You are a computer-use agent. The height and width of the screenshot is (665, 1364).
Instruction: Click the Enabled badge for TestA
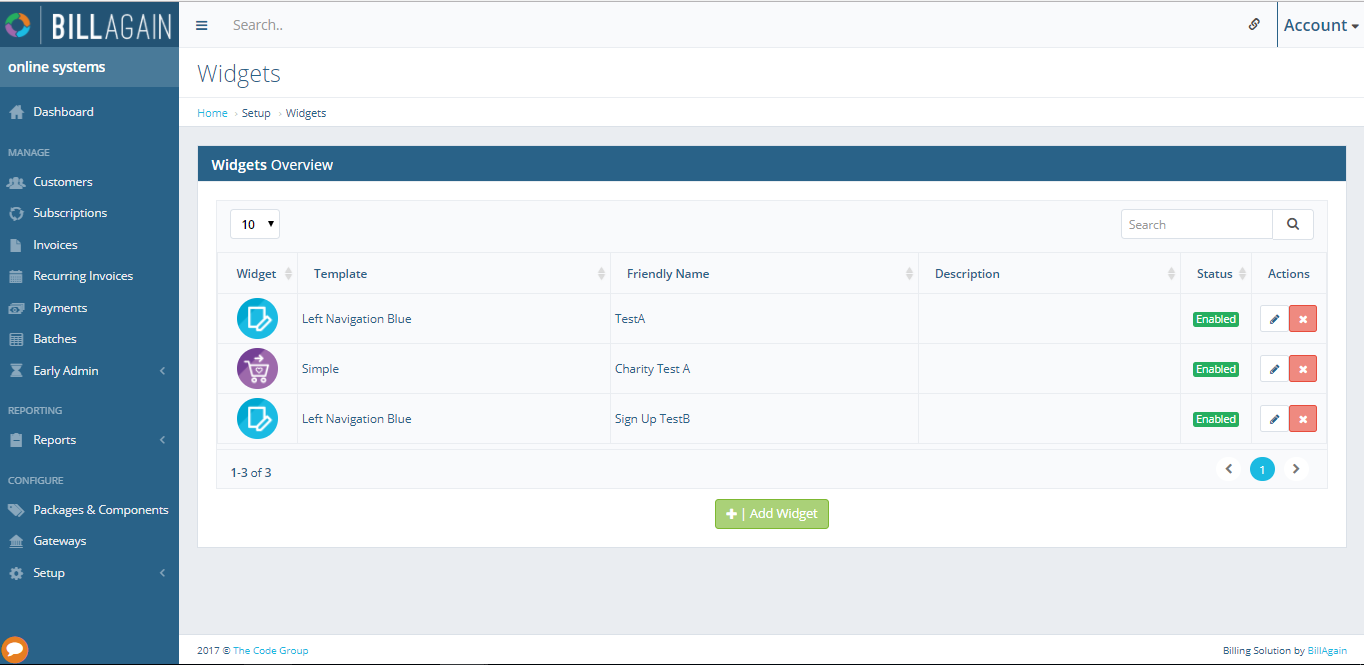1216,319
